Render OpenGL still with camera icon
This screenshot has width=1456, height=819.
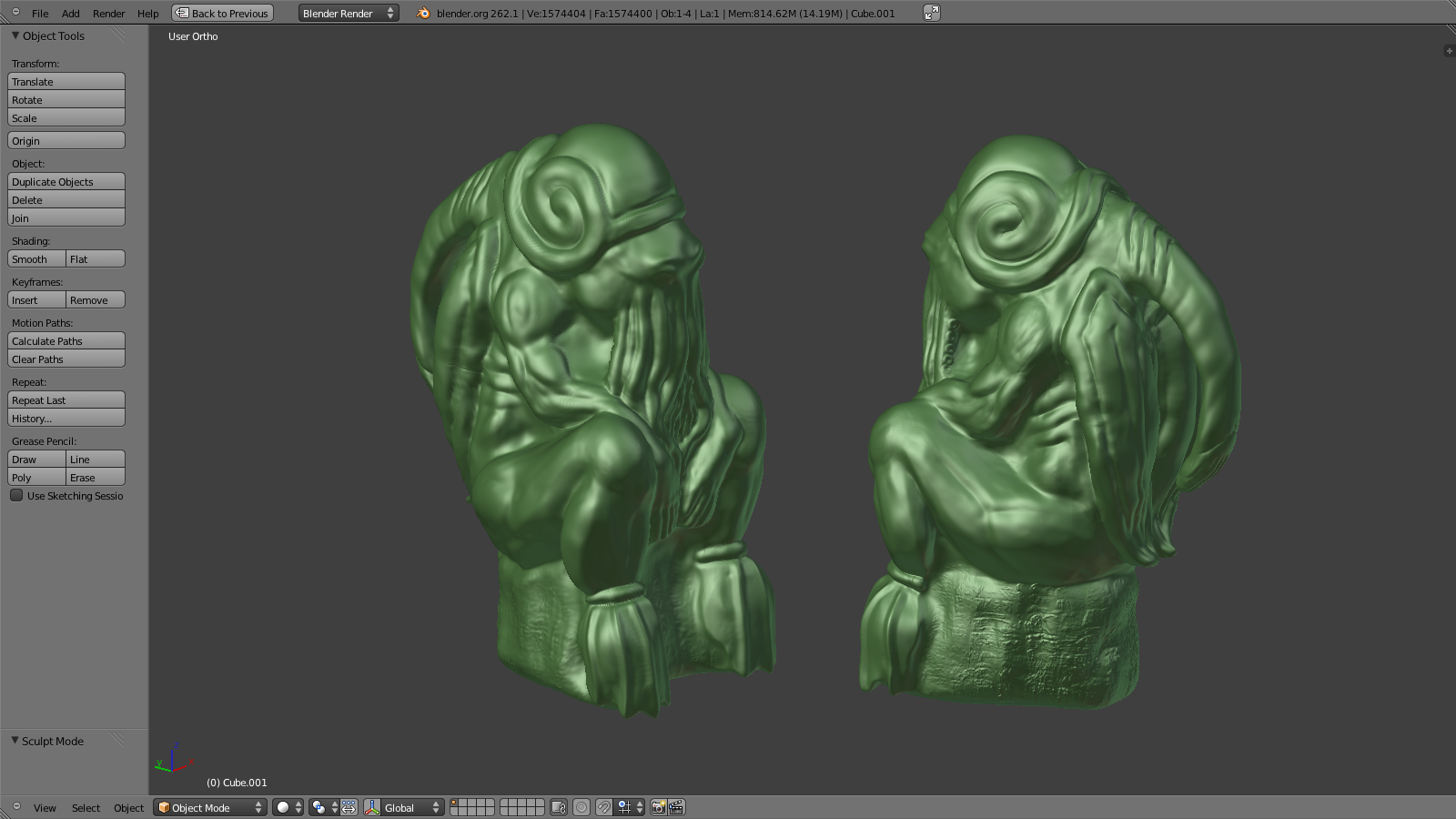[658, 807]
